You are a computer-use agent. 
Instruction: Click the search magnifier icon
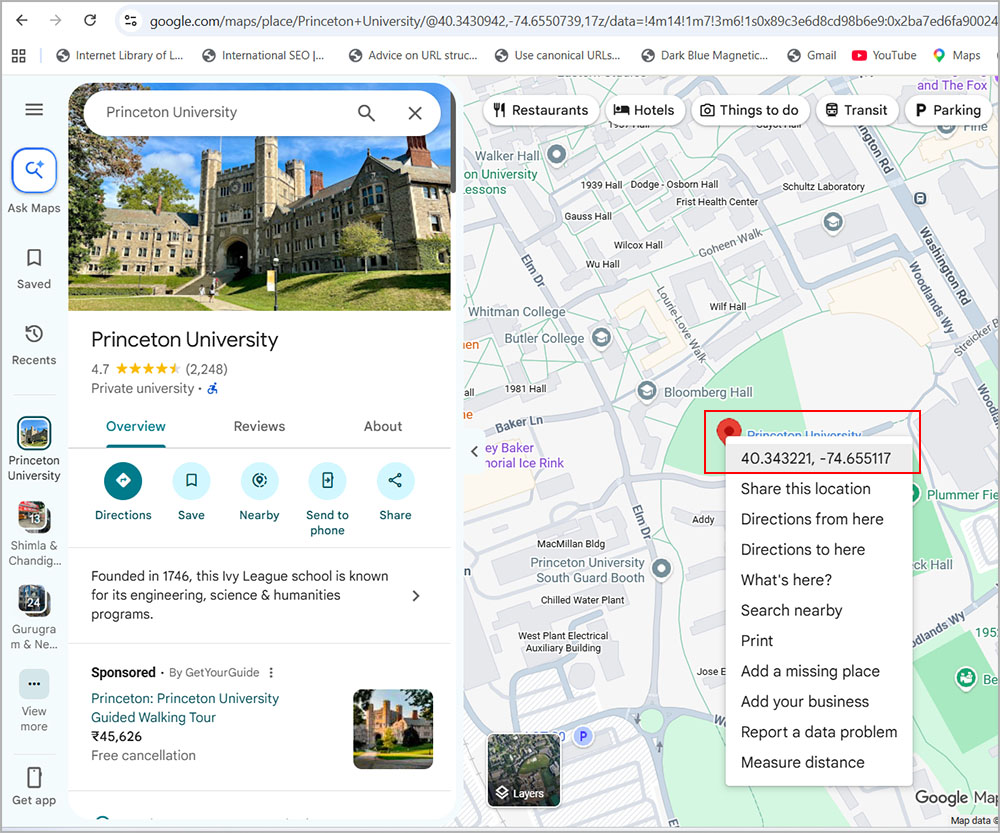coord(366,113)
